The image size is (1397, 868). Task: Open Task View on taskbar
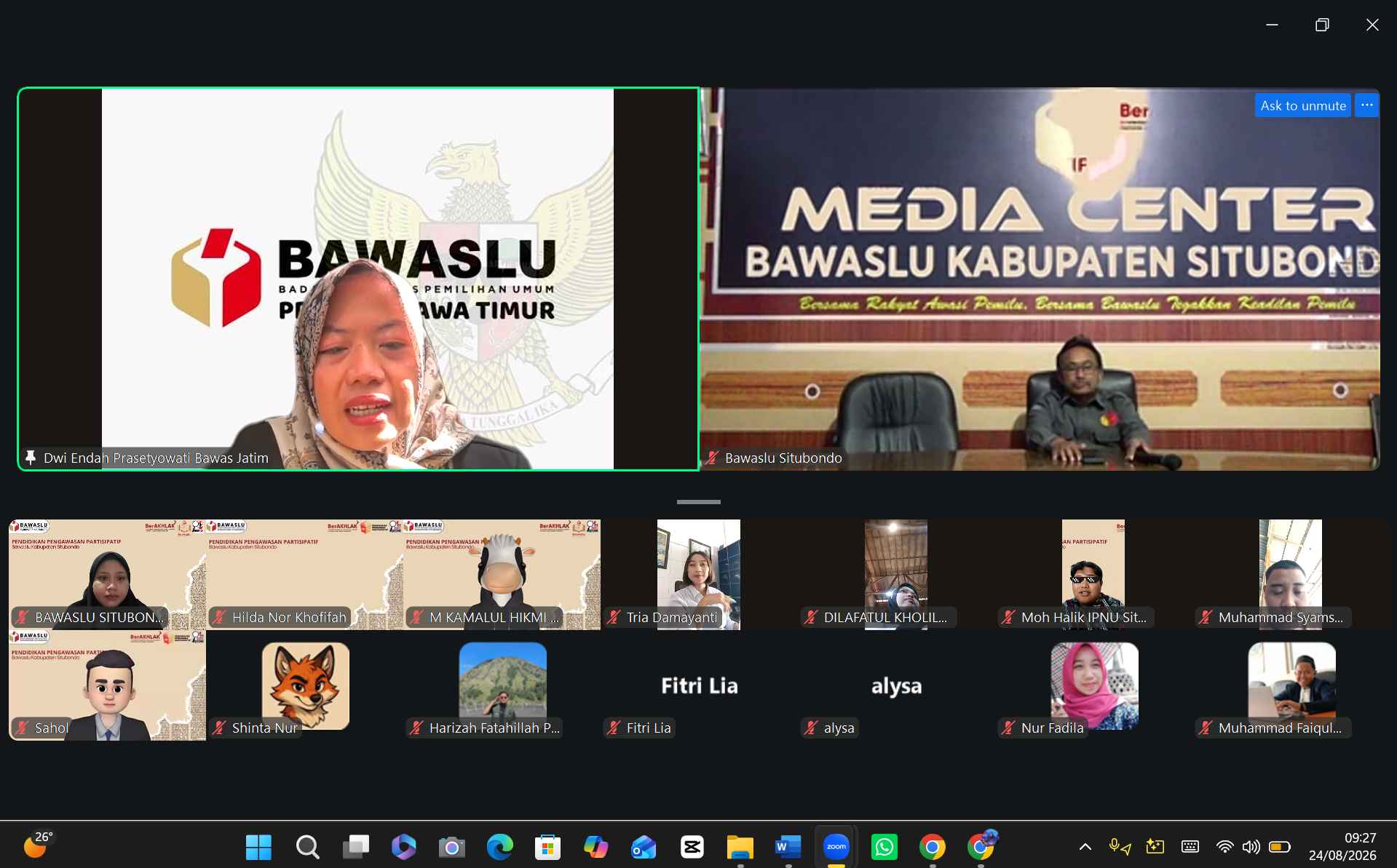pyautogui.click(x=355, y=847)
